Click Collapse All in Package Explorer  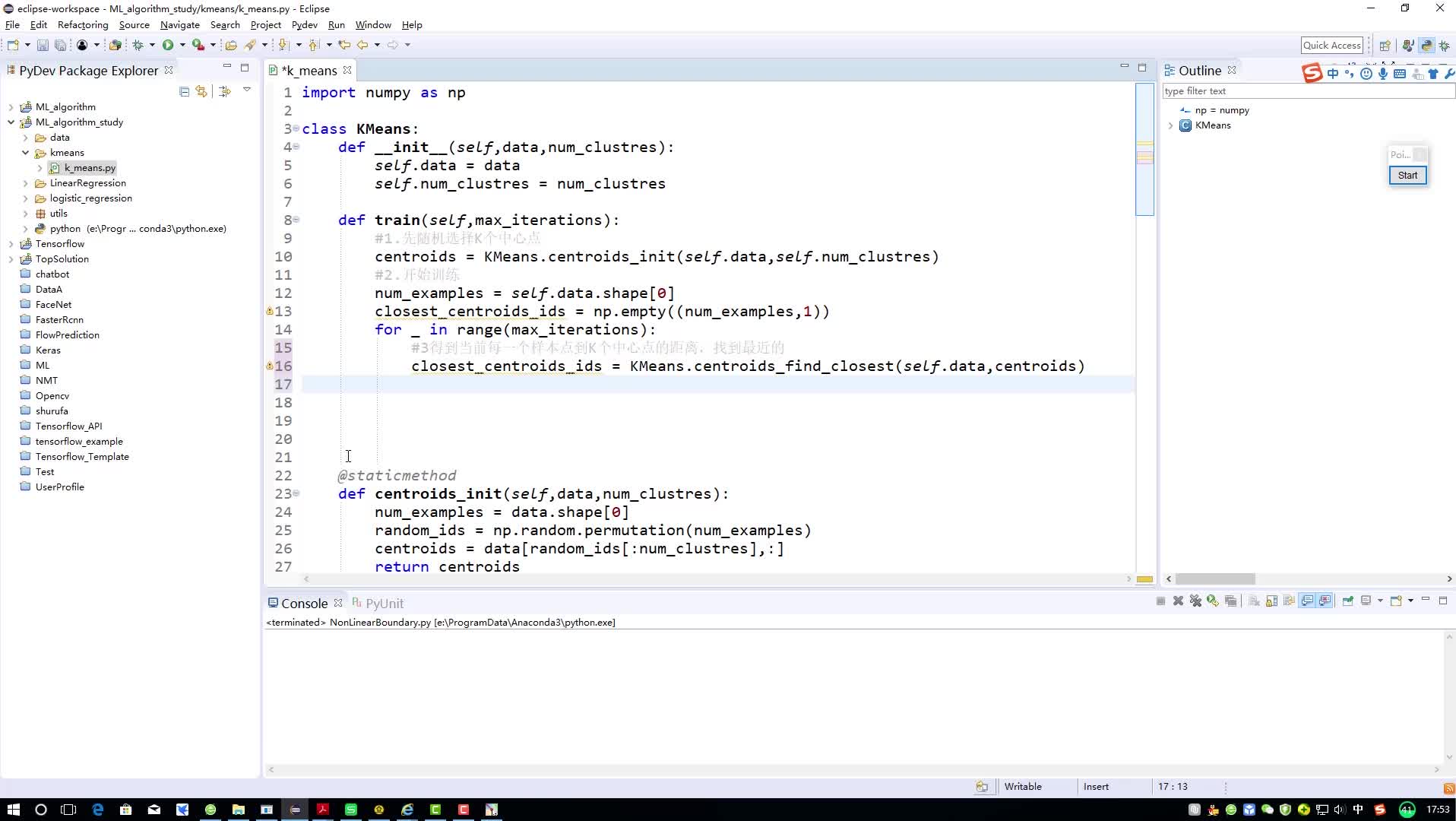coord(184,91)
